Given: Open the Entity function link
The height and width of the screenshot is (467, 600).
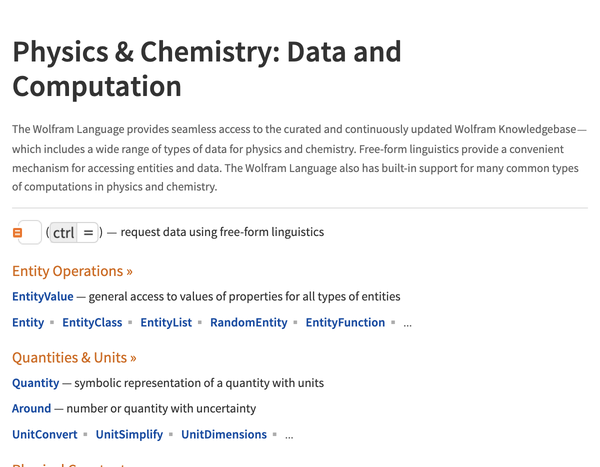Looking at the screenshot, I should point(28,323).
